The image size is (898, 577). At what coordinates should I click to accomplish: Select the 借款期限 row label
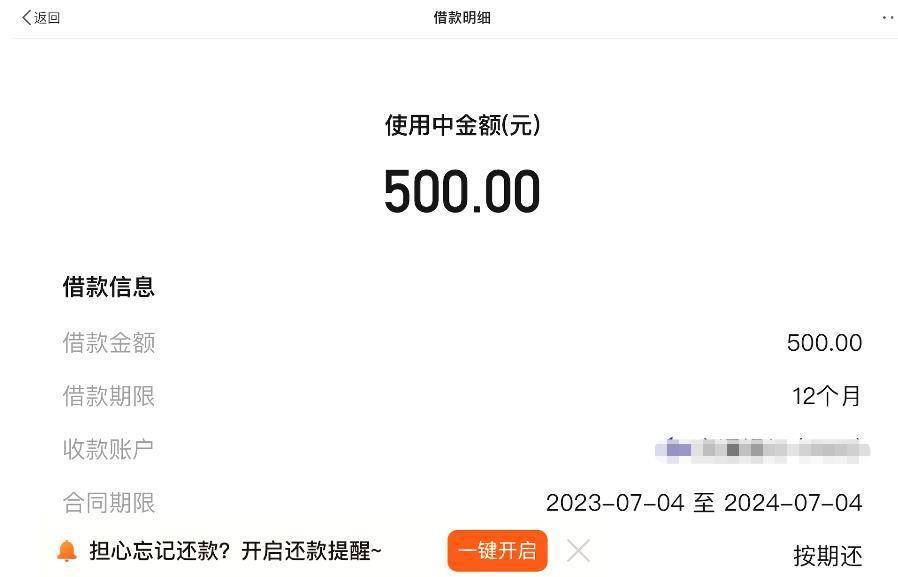click(109, 396)
